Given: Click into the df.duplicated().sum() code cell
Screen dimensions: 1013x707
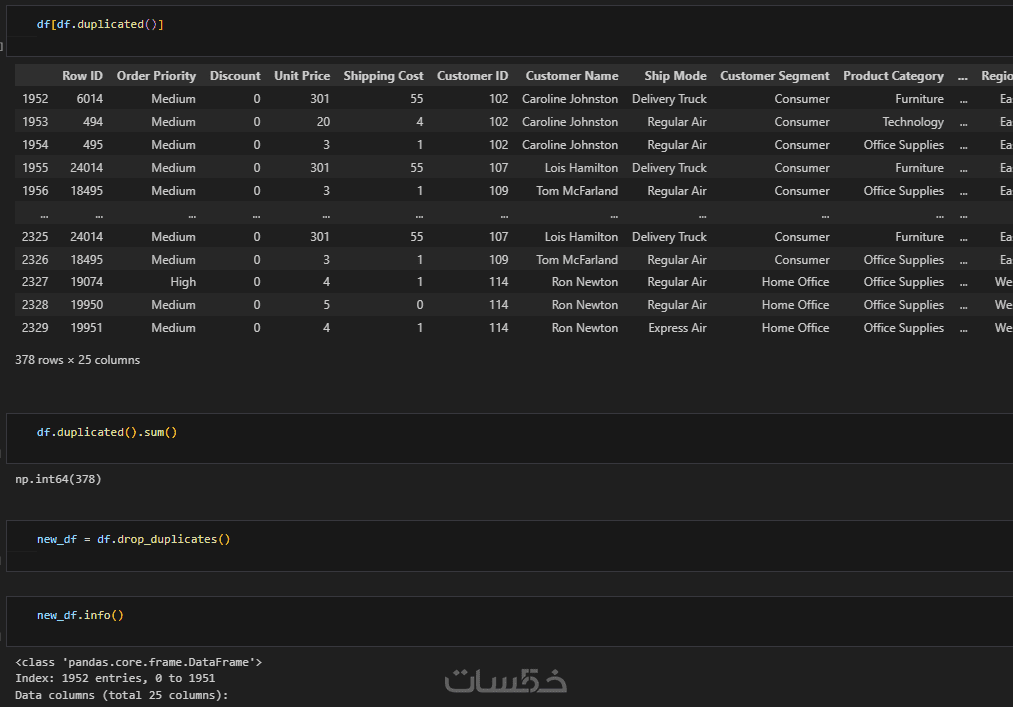Looking at the screenshot, I should 509,438.
